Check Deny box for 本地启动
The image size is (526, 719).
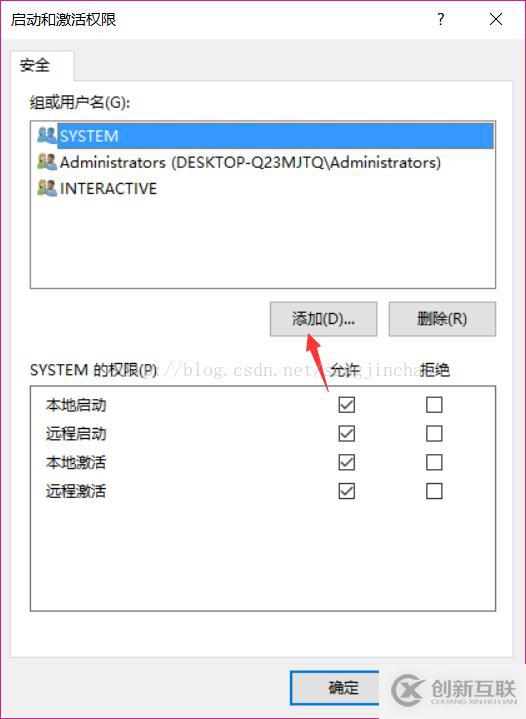434,405
